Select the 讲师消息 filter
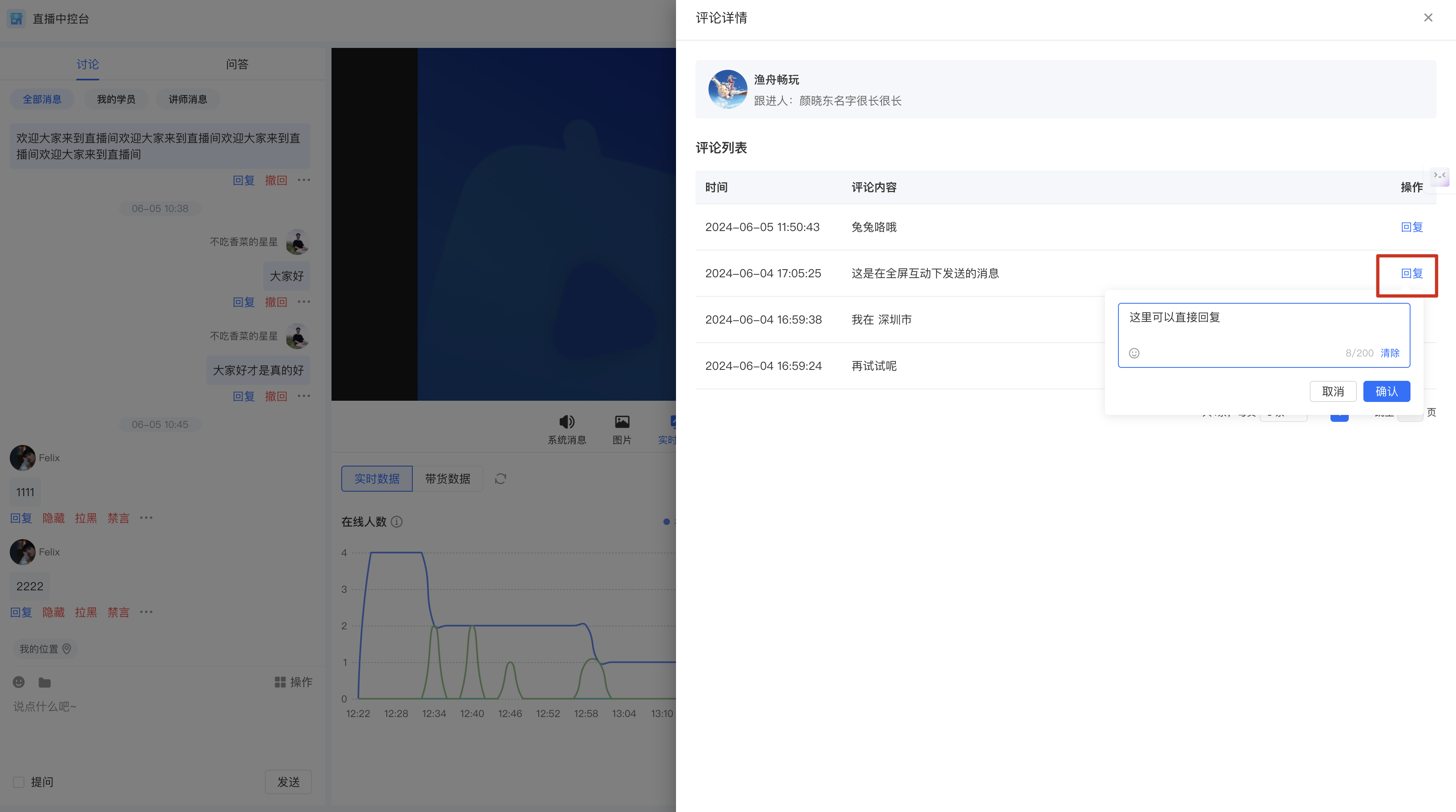 click(188, 99)
